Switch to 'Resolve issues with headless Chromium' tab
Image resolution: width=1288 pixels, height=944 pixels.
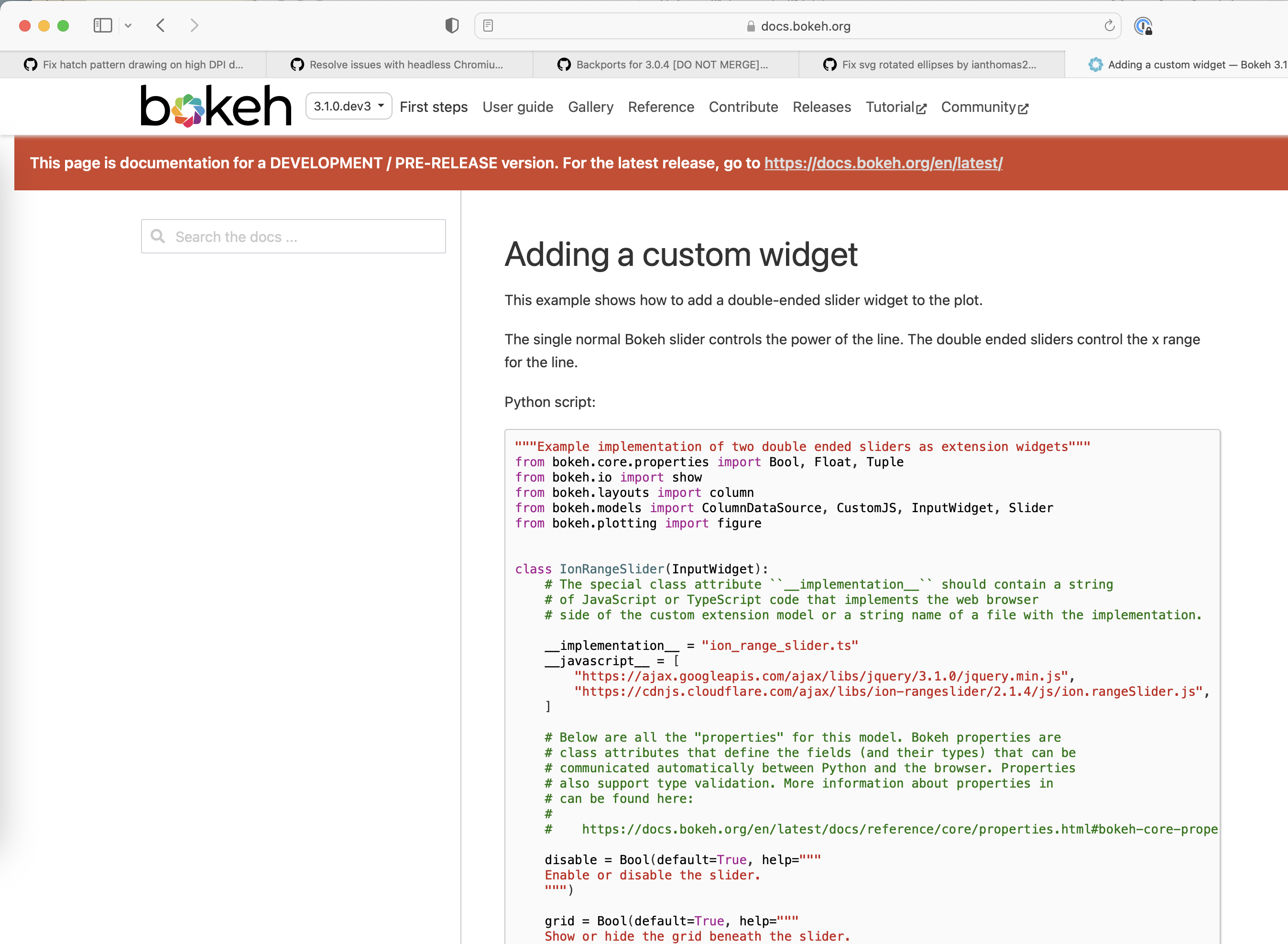click(399, 65)
